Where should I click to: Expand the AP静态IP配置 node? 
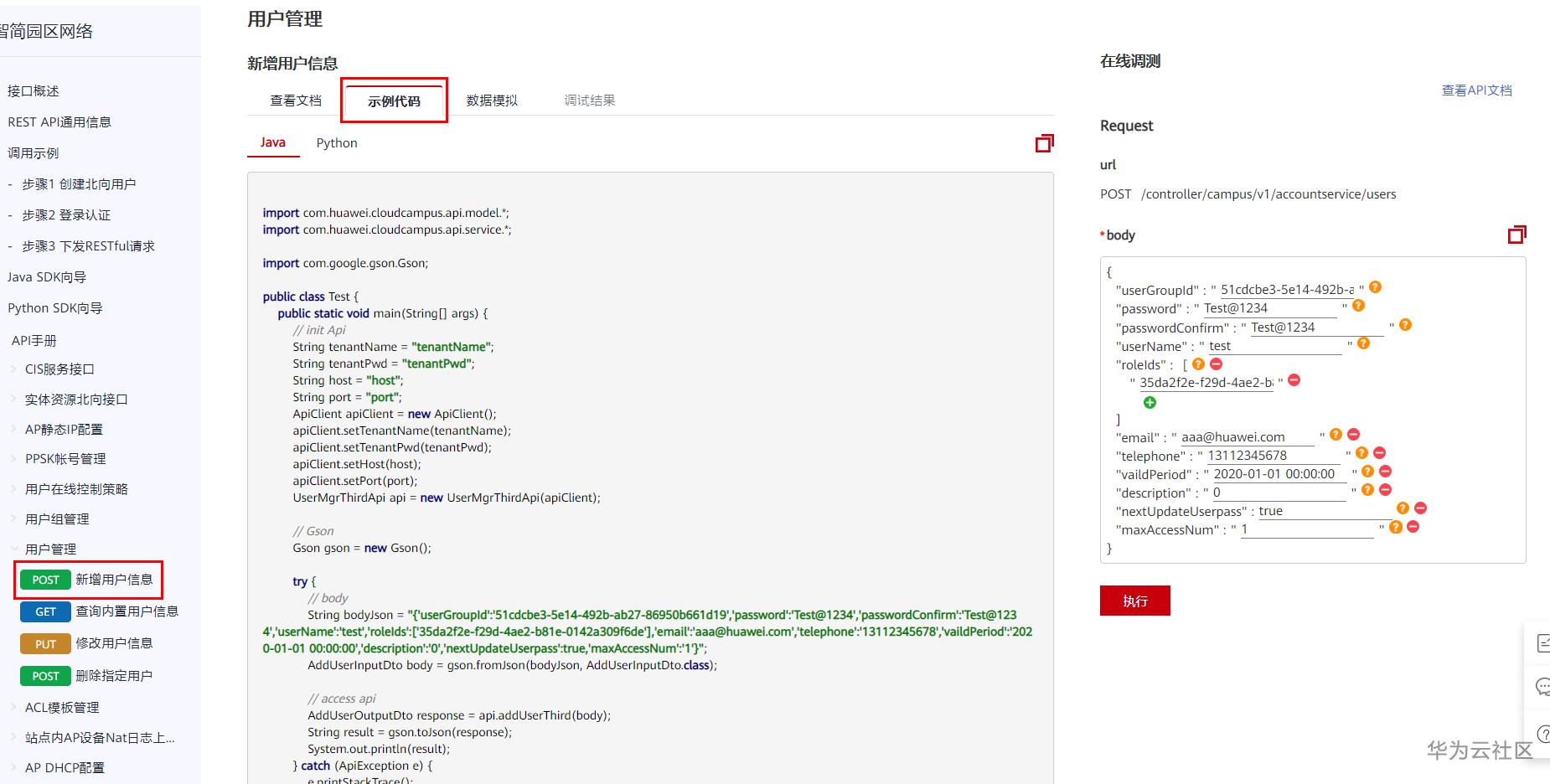point(13,430)
